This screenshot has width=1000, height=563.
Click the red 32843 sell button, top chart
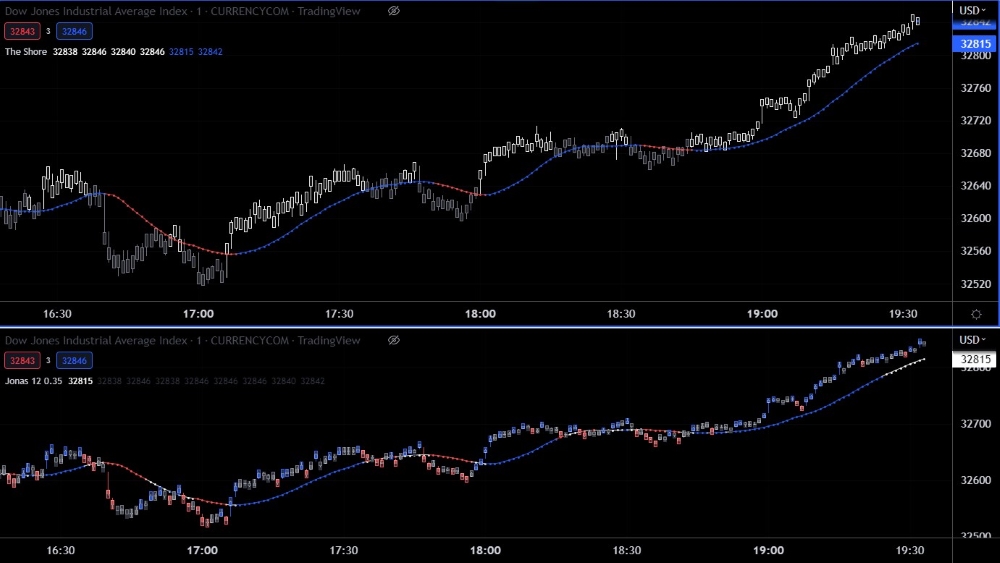tap(22, 31)
